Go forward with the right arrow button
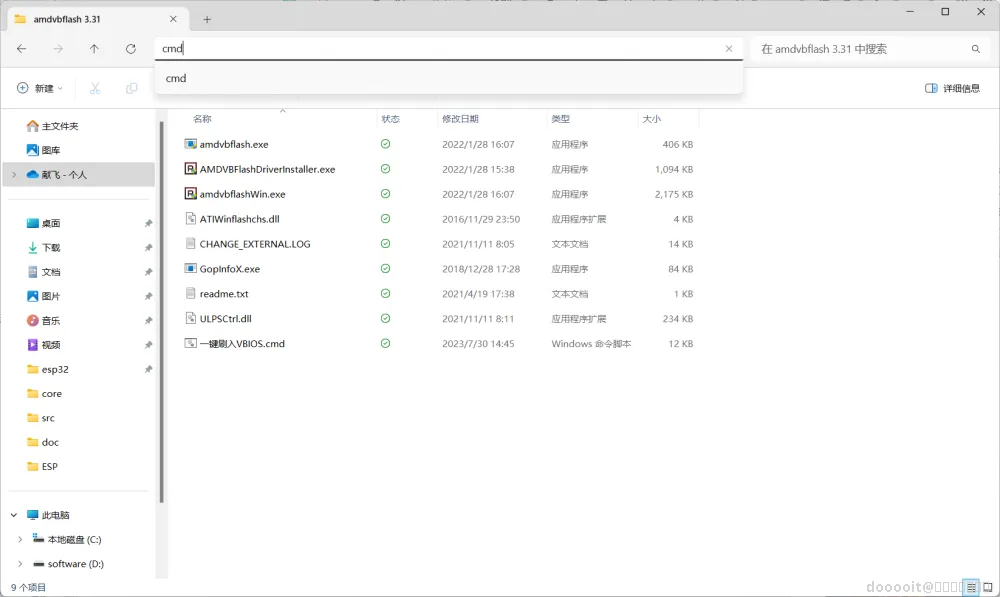The image size is (1000, 597). pyautogui.click(x=58, y=49)
